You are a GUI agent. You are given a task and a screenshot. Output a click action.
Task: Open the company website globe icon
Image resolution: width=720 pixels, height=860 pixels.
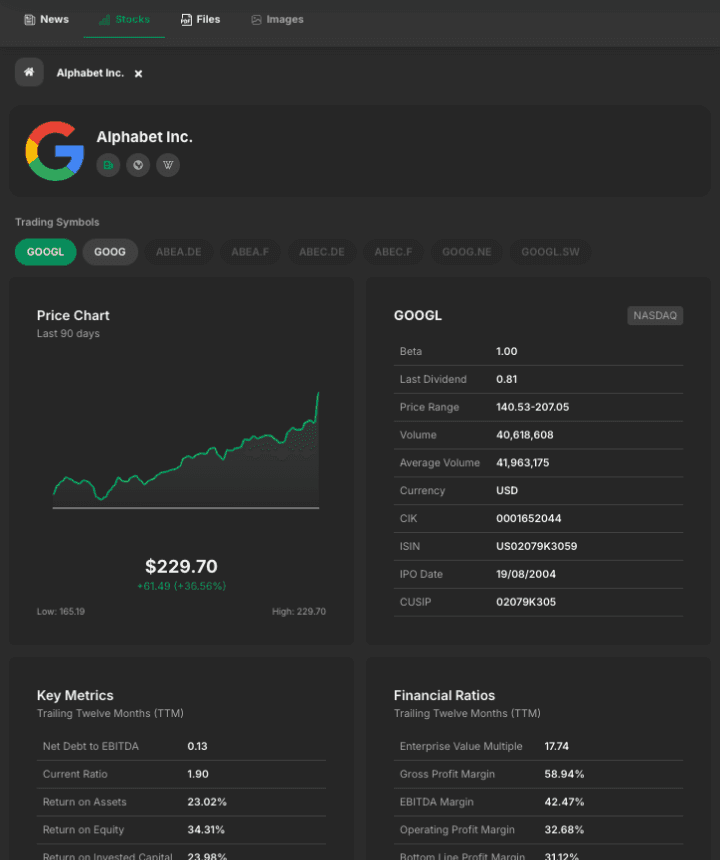click(138, 165)
